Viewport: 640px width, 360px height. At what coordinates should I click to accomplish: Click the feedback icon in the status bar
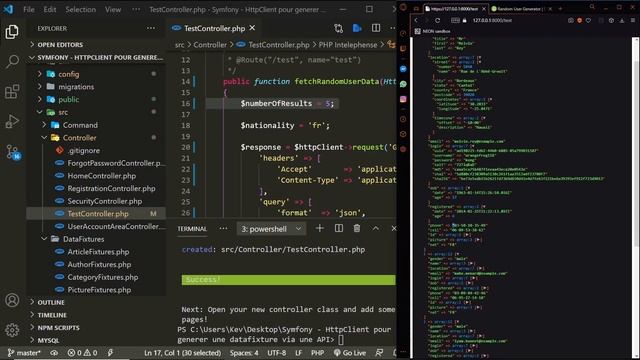pyautogui.click(x=379, y=353)
